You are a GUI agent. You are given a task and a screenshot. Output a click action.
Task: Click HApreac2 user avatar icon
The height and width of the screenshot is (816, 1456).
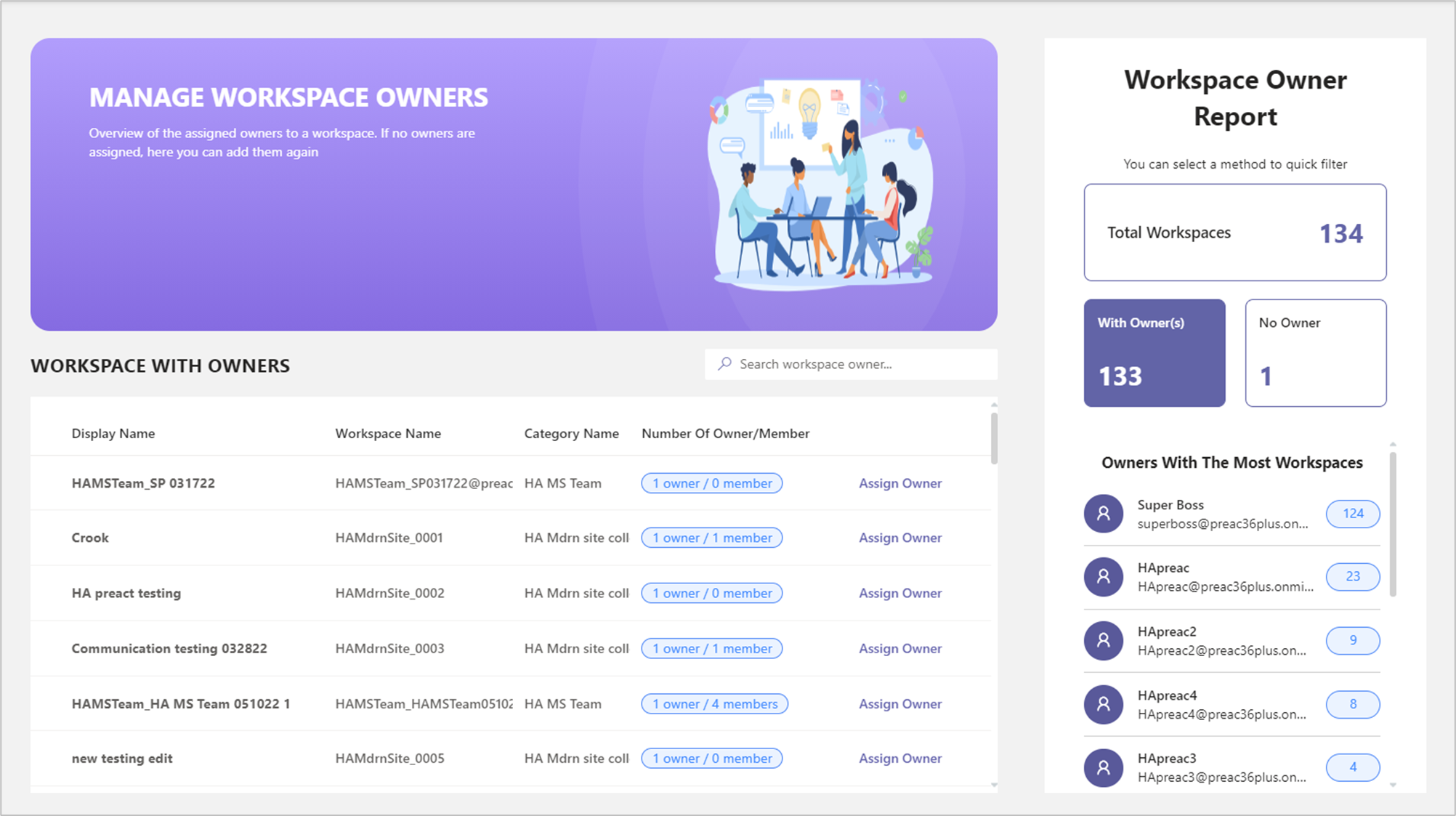pos(1103,640)
